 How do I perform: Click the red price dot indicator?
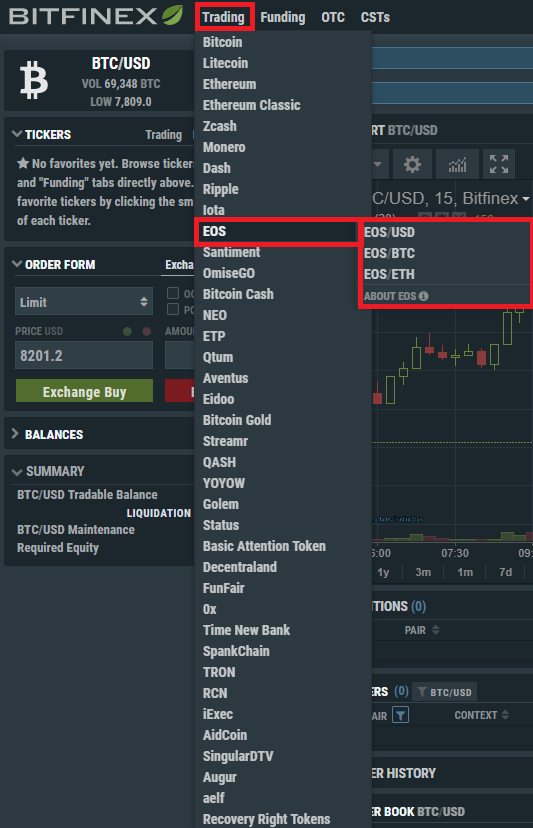(147, 332)
